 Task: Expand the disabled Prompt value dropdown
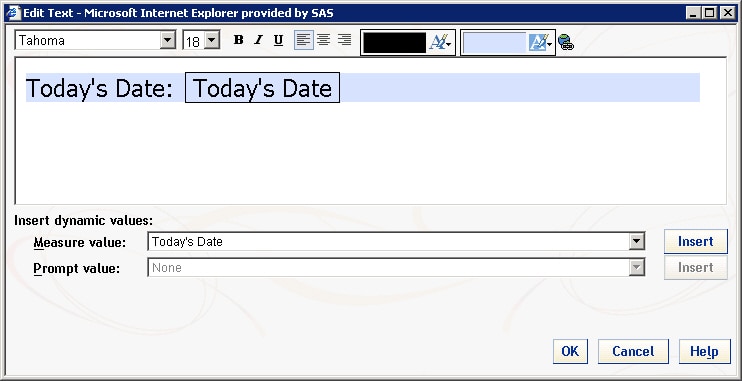(x=637, y=268)
